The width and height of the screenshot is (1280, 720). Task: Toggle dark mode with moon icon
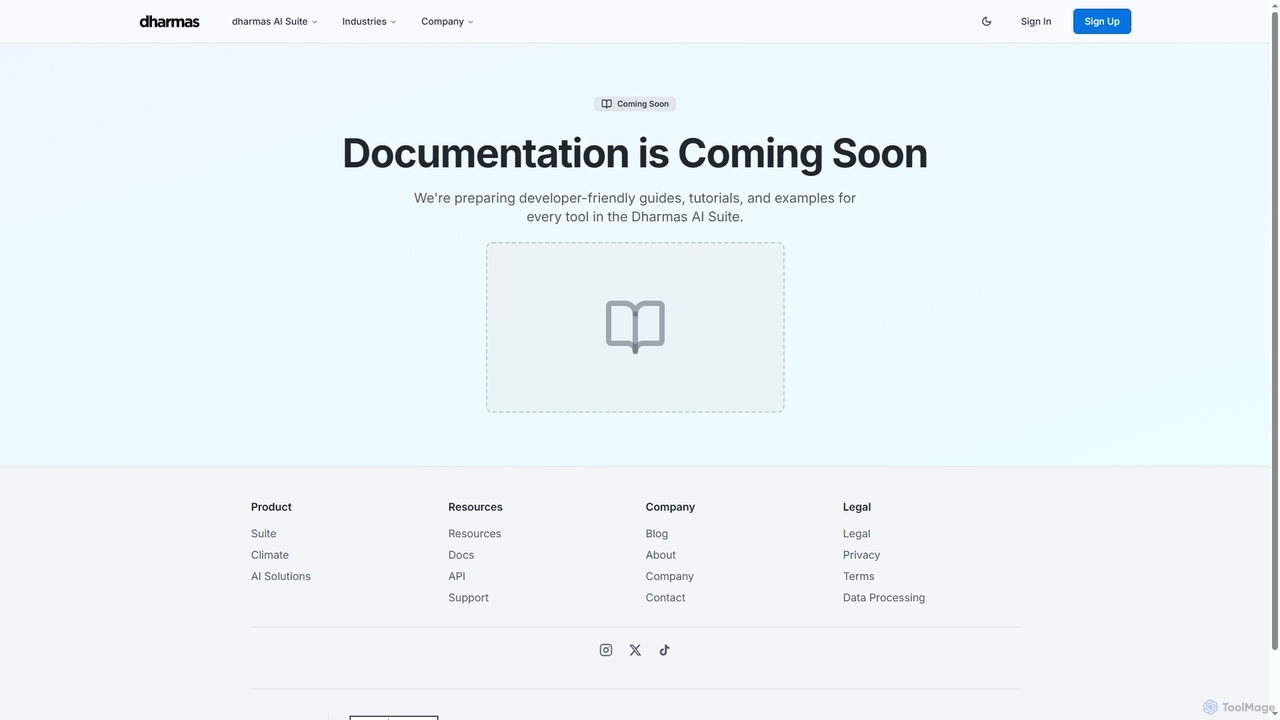[986, 21]
